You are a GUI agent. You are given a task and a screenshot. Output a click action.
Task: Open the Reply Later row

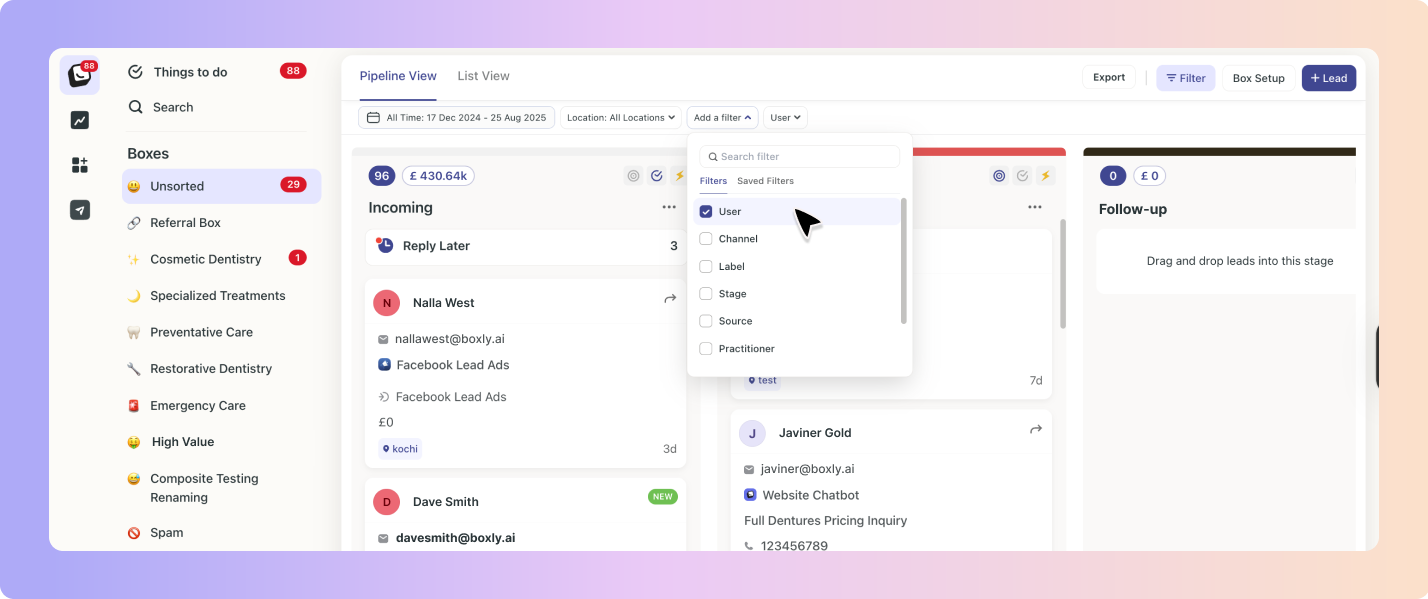(x=525, y=246)
